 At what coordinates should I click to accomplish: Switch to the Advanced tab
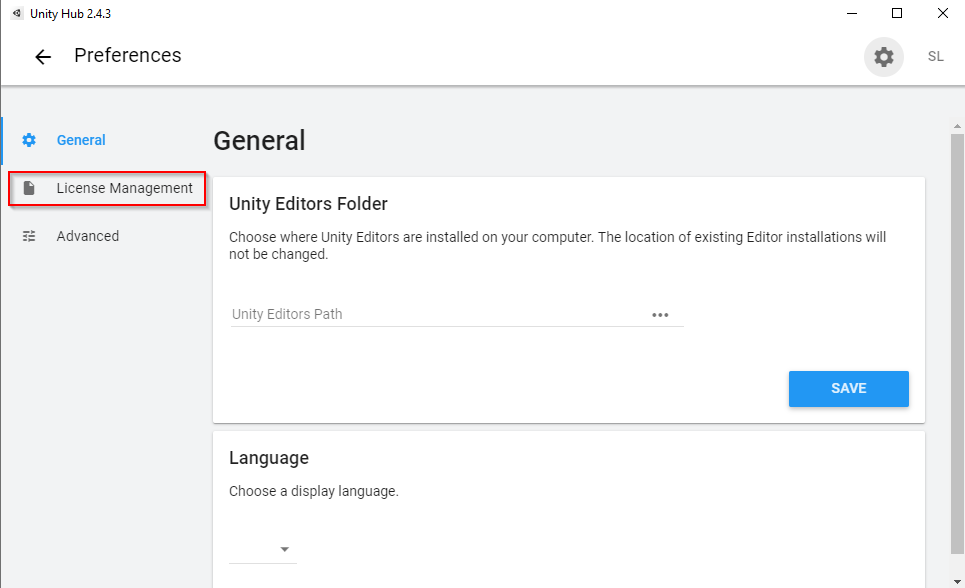pos(87,236)
